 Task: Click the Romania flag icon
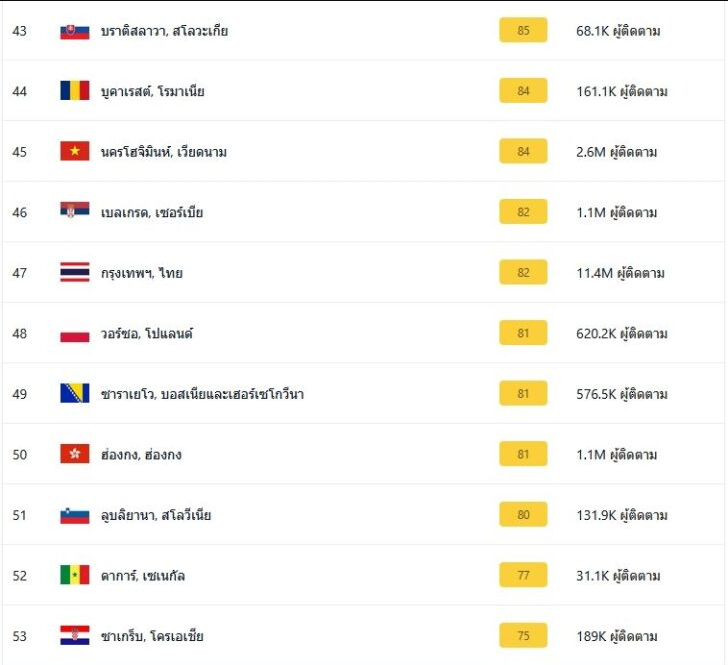75,91
